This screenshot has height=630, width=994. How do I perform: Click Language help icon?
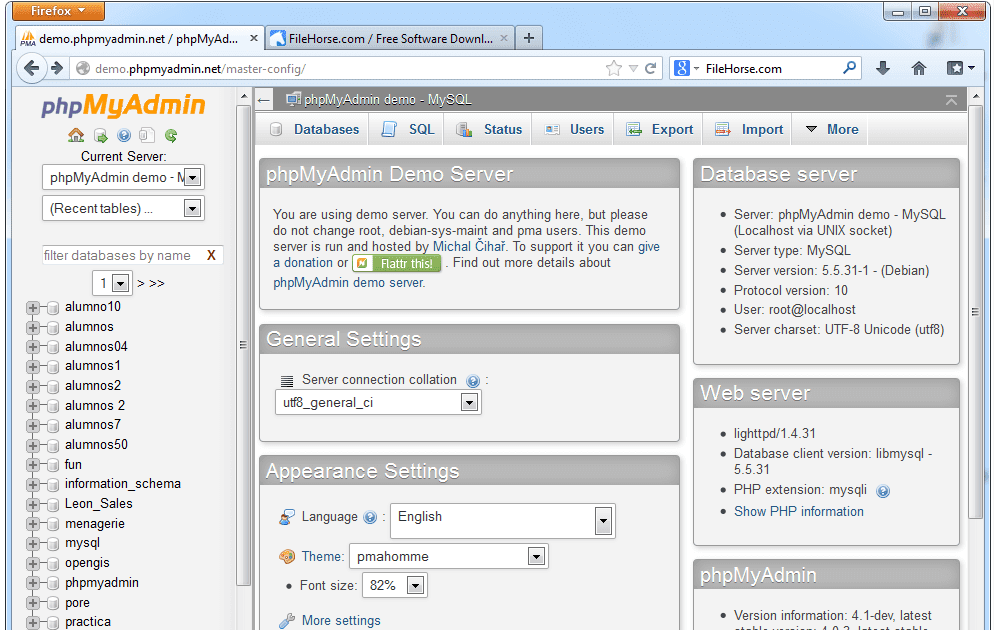(370, 518)
